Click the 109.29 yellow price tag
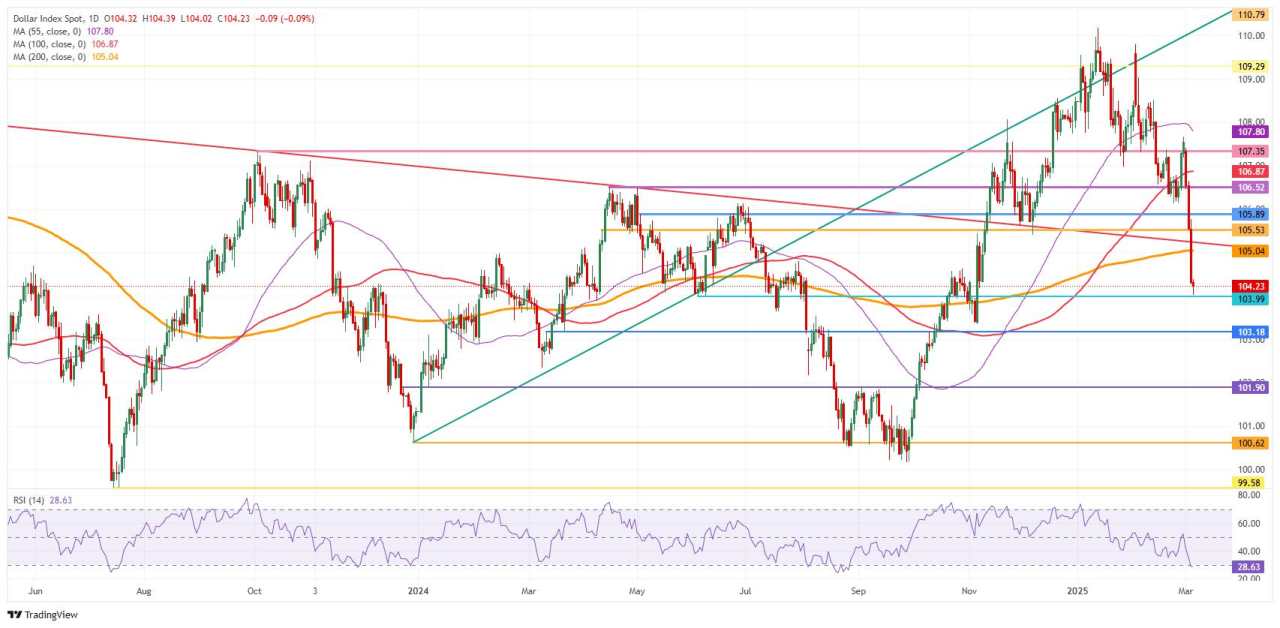Viewport: 1280px width, 628px height. [1252, 66]
